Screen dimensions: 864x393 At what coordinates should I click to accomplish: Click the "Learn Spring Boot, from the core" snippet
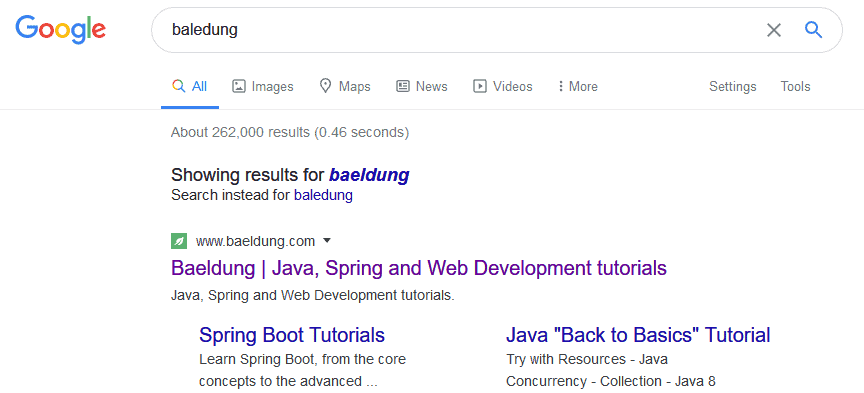(x=302, y=359)
